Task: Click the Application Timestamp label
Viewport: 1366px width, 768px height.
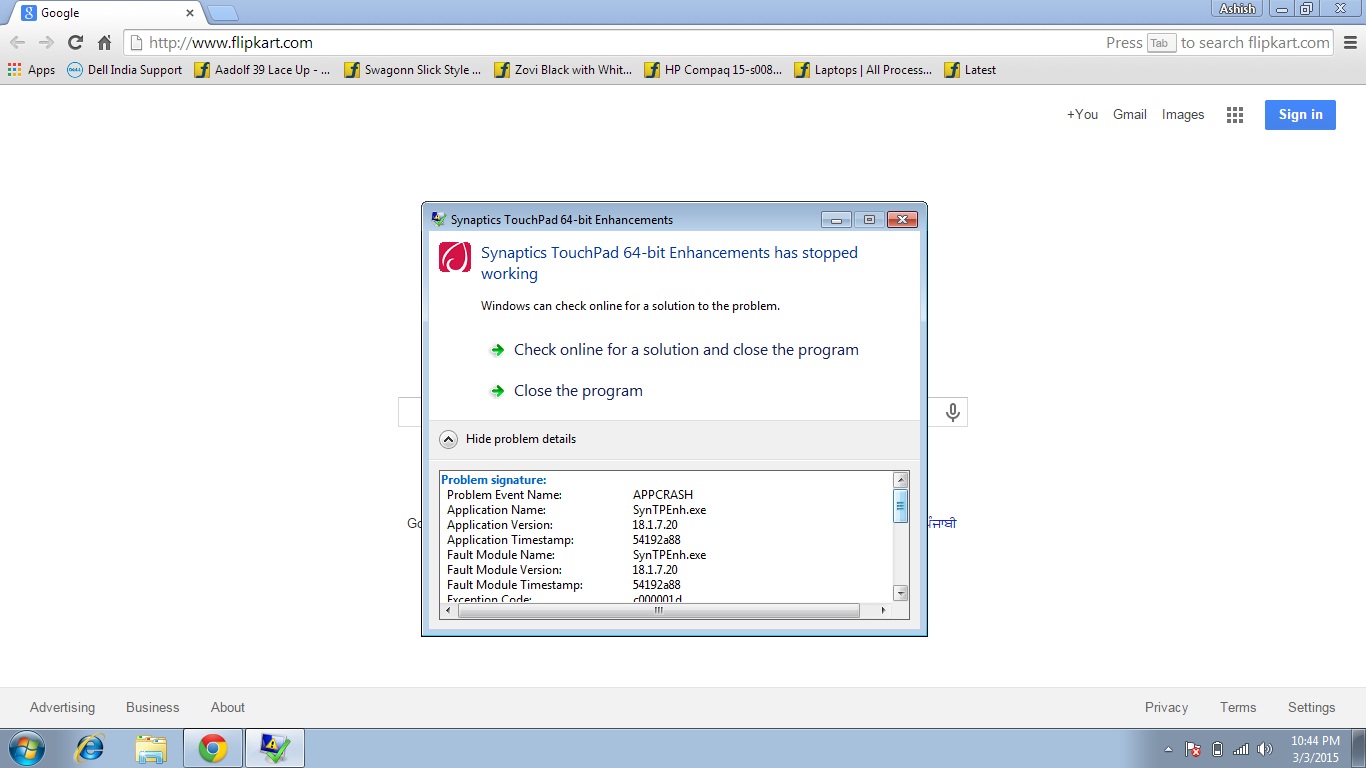Action: 510,540
